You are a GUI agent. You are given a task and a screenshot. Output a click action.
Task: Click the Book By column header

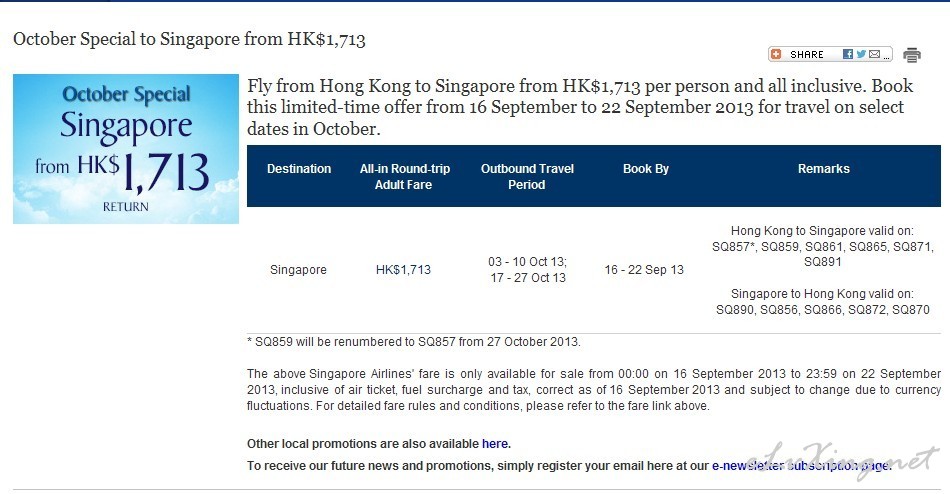pyautogui.click(x=645, y=169)
